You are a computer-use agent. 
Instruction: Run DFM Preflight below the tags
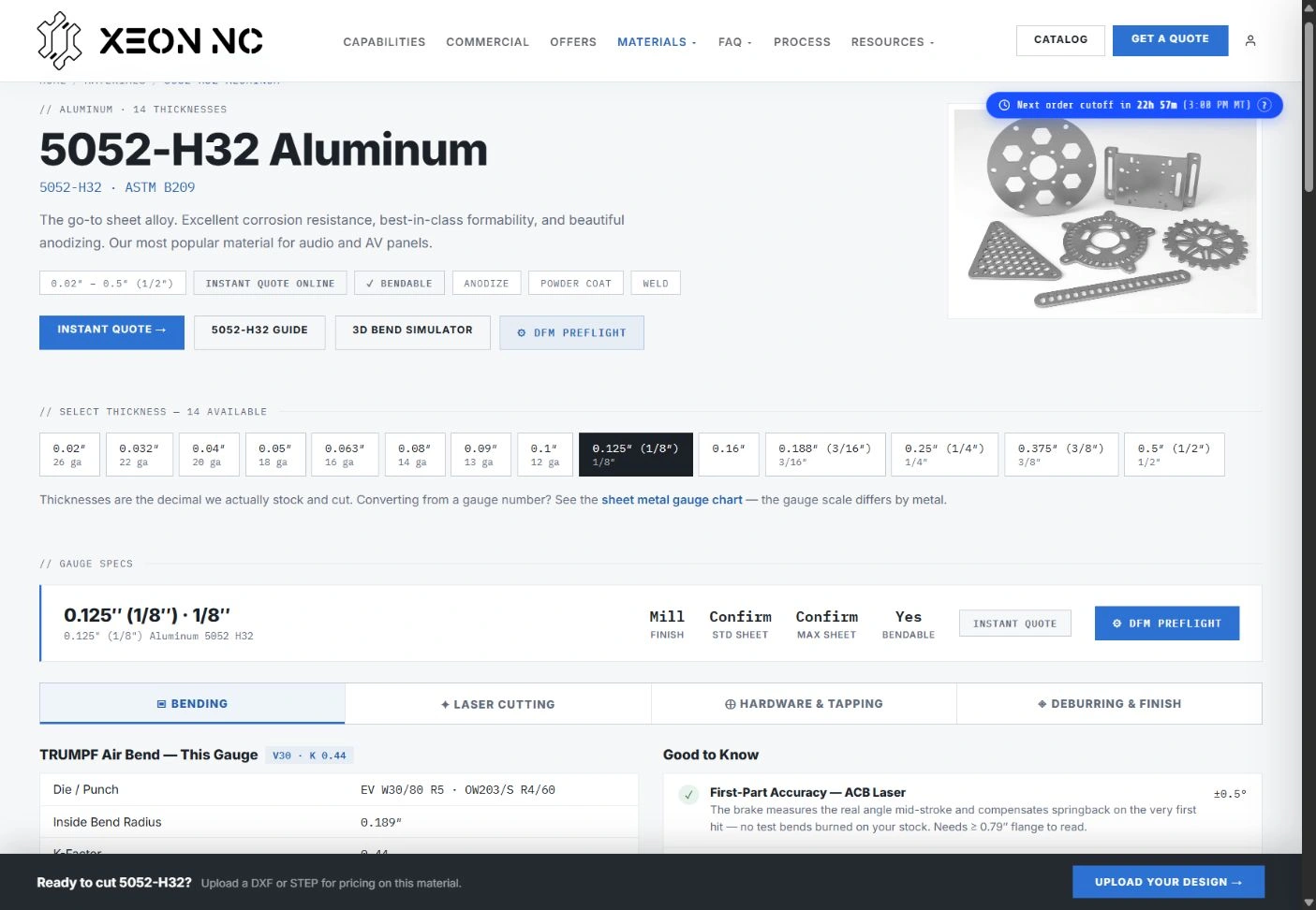click(x=571, y=332)
